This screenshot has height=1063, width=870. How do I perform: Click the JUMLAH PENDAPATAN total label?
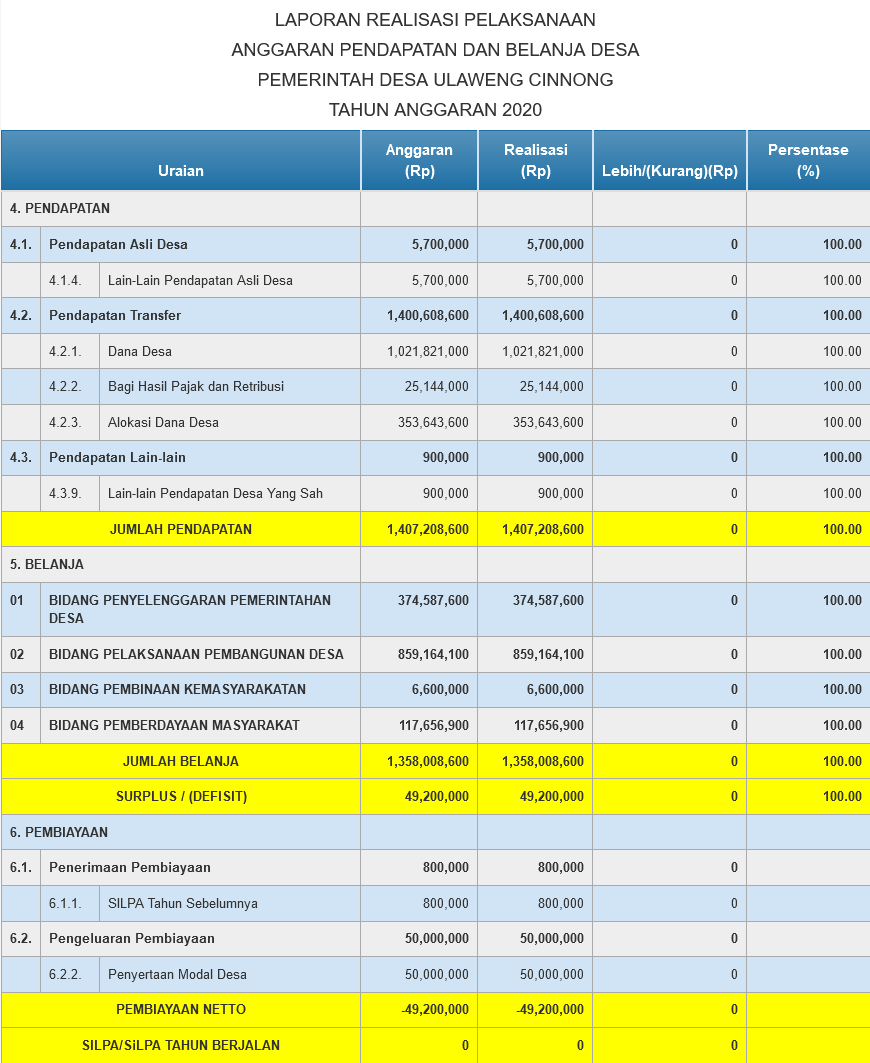[x=180, y=529]
